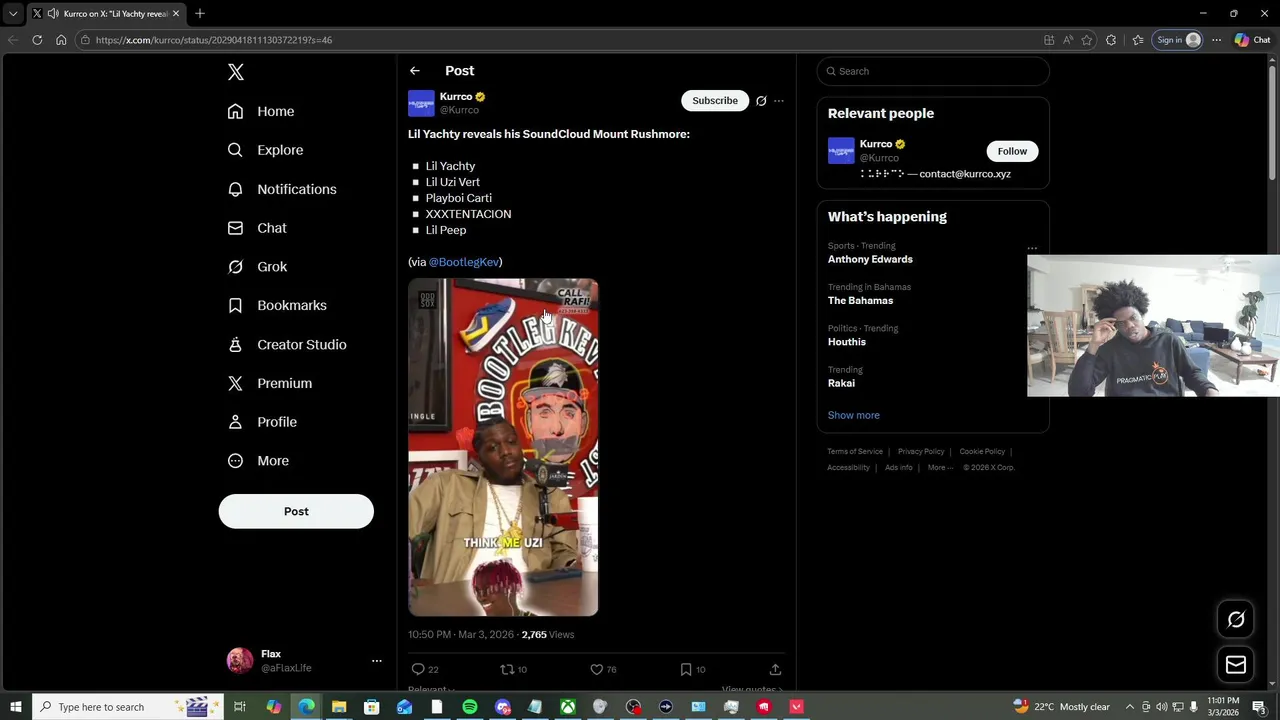Image resolution: width=1280 pixels, height=720 pixels.
Task: Open the floating messages envelope button
Action: point(1236,665)
